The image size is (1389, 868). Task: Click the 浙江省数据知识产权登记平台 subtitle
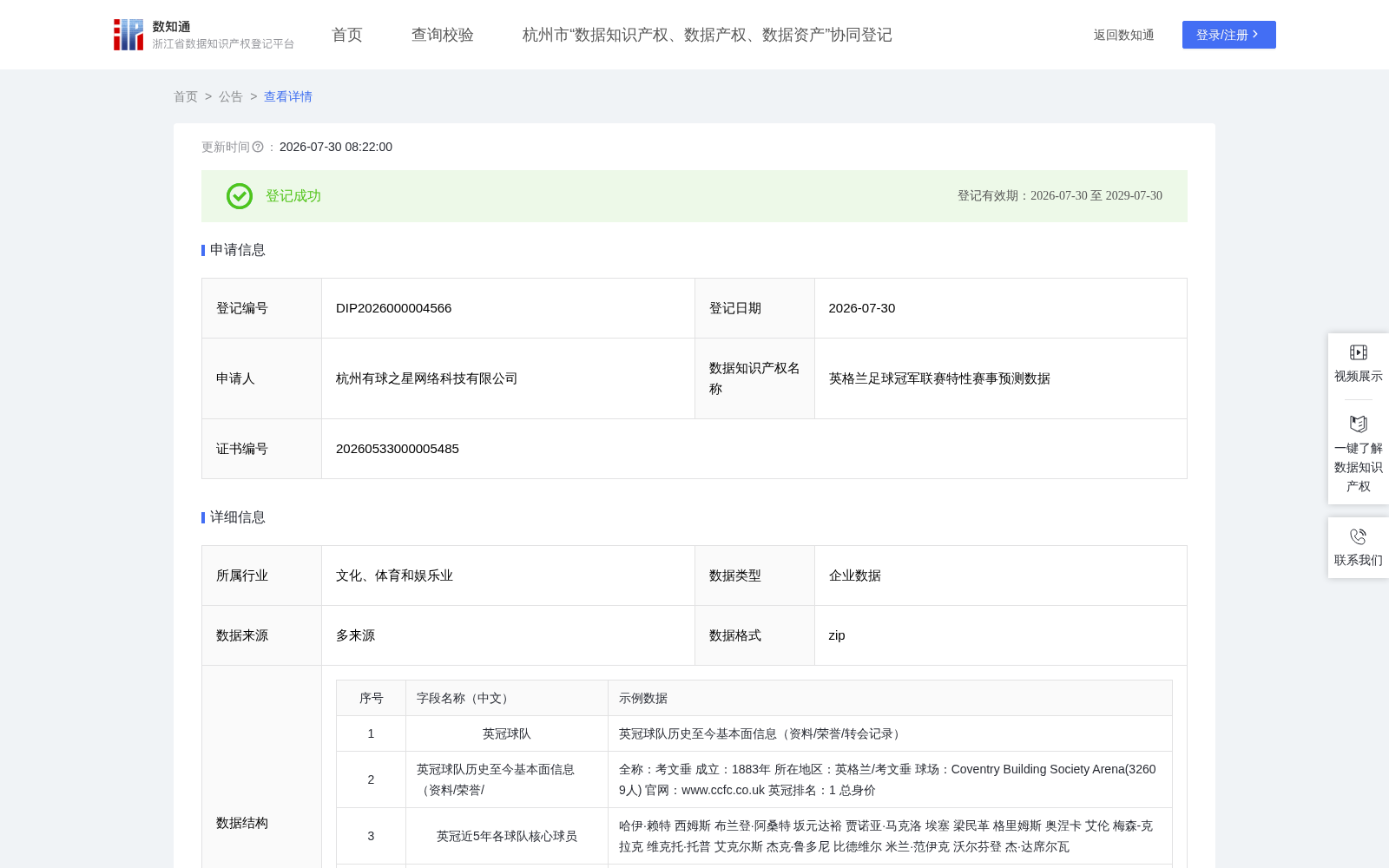click(x=223, y=44)
